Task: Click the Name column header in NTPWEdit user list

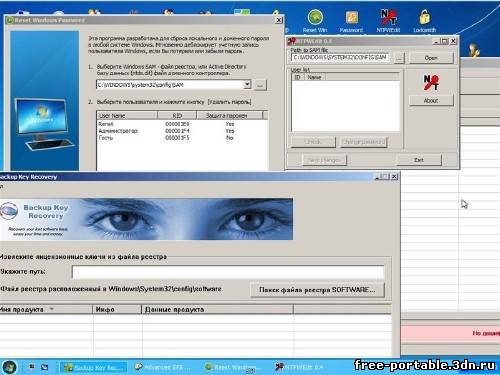Action: click(315, 77)
